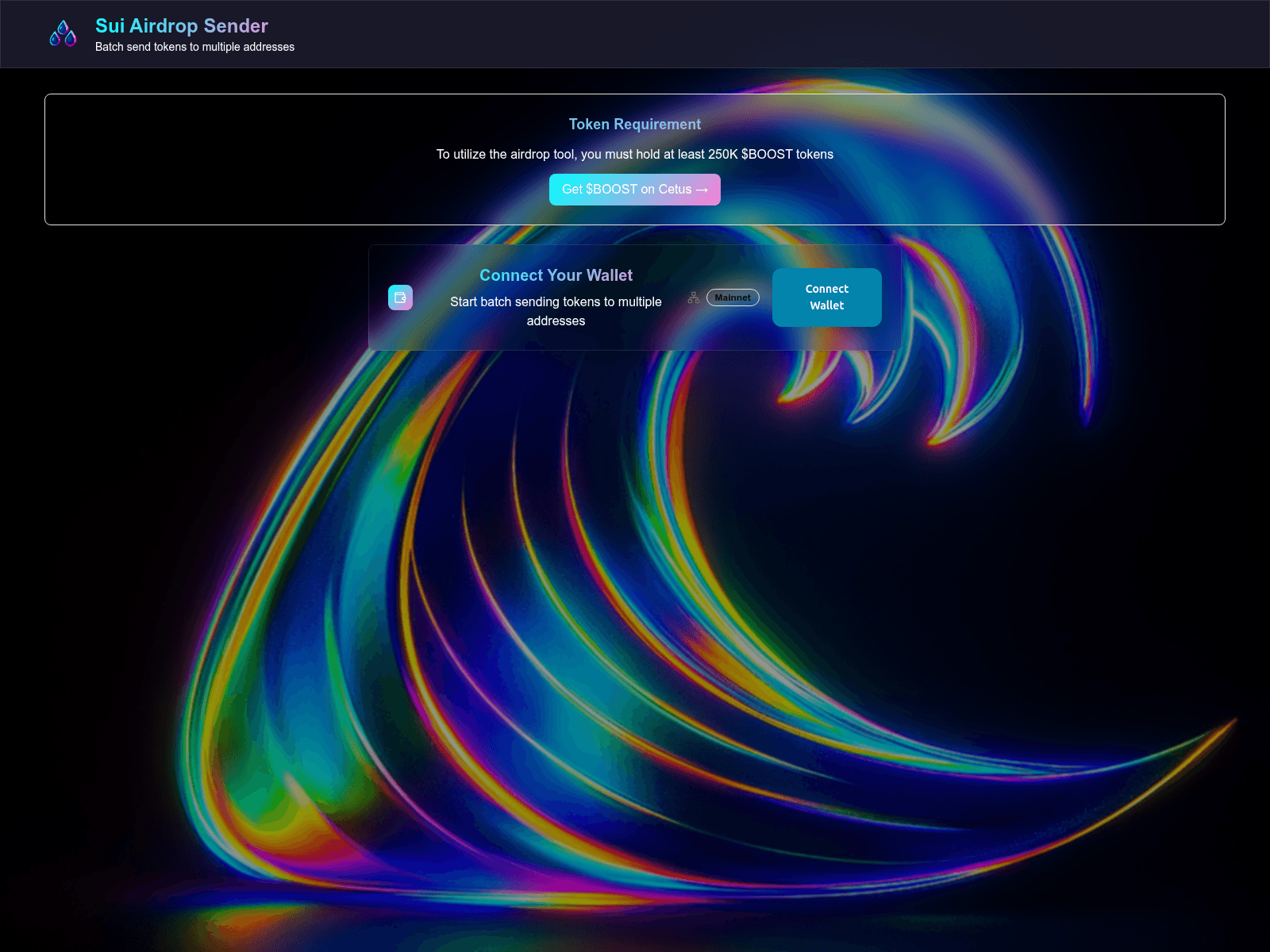Viewport: 1270px width, 952px height.
Task: Click the Connect Your Wallet heading
Action: 556,275
